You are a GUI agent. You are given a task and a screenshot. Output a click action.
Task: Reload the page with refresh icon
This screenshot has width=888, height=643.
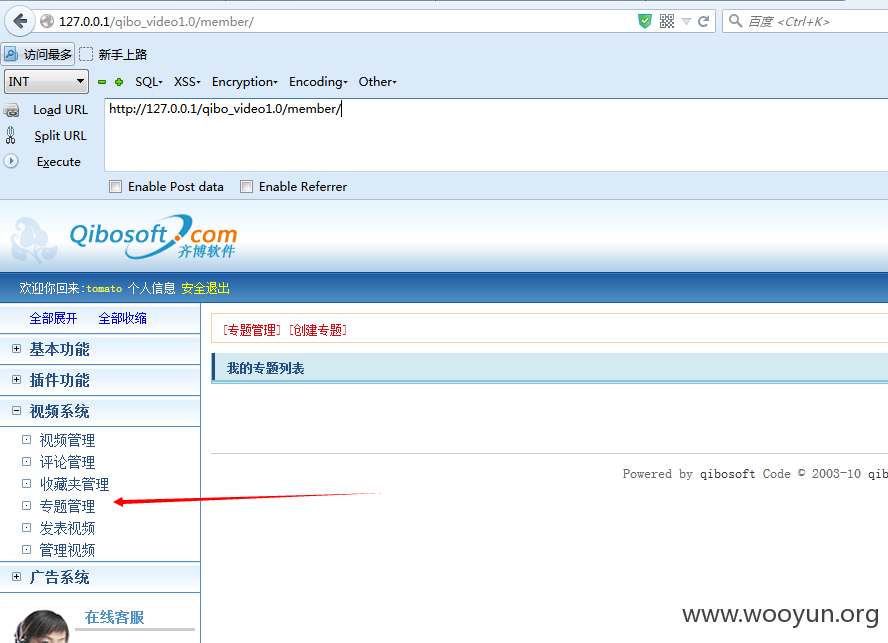click(704, 22)
